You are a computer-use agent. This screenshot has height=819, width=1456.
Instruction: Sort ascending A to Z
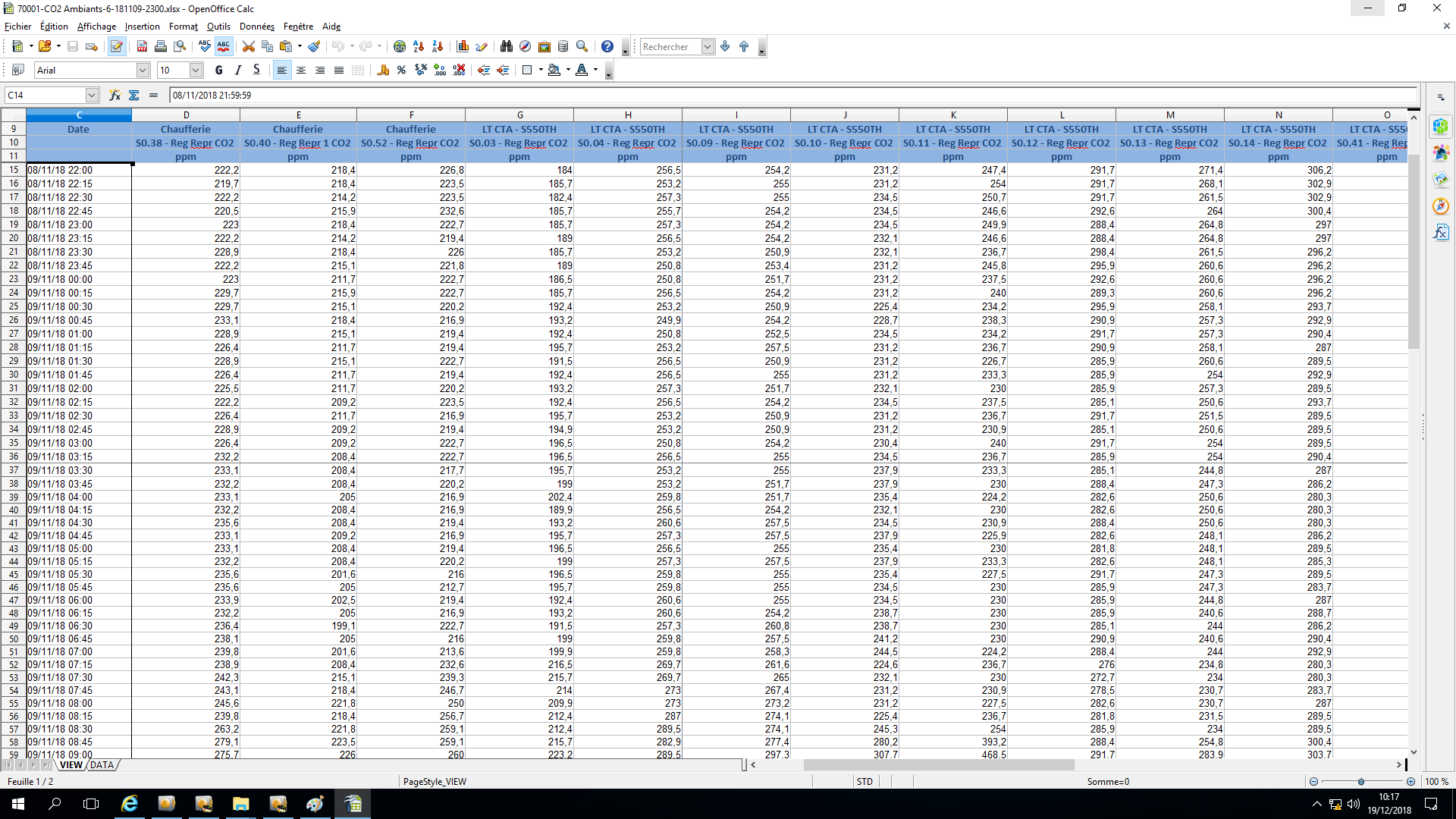[419, 46]
